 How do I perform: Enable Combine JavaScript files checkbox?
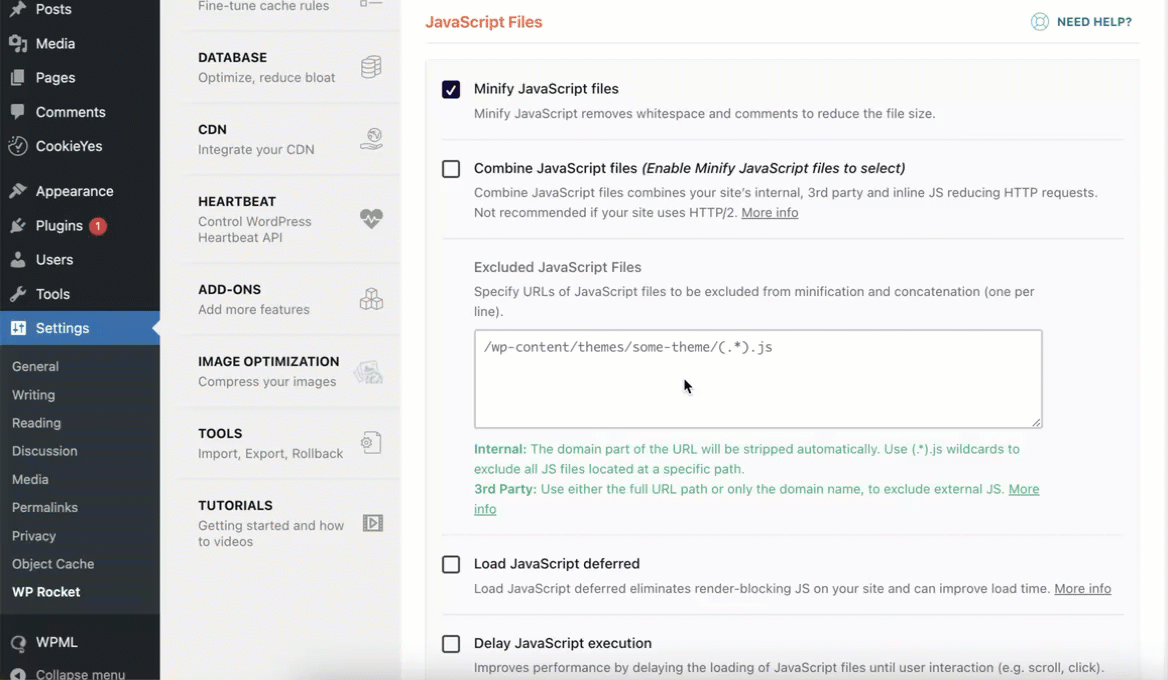[x=451, y=169]
